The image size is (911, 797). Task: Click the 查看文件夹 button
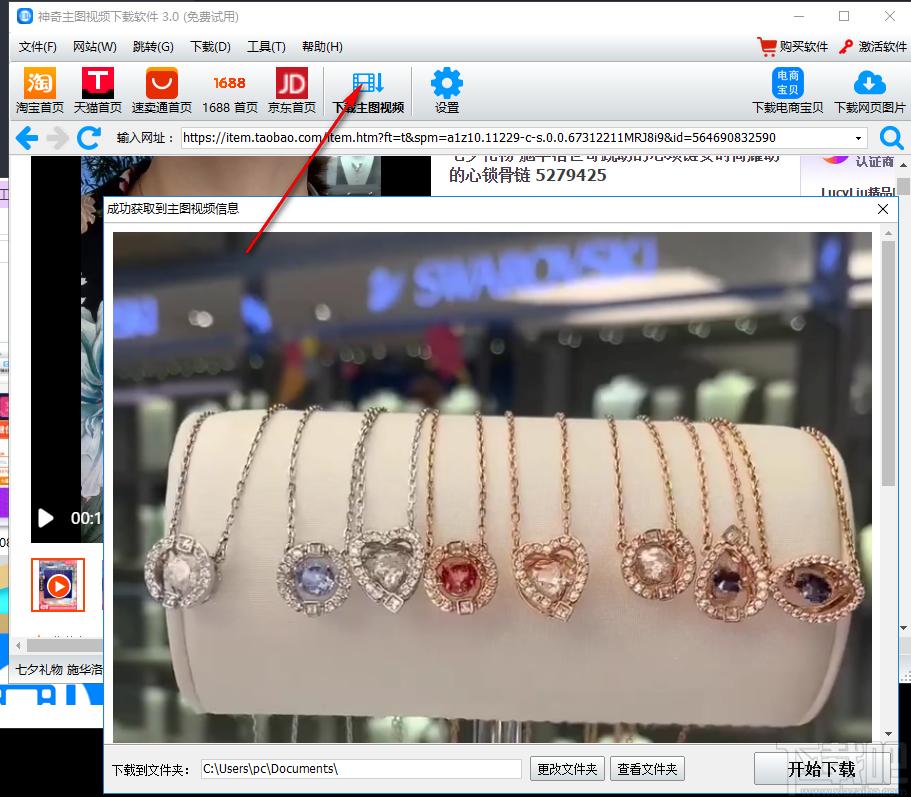(x=647, y=769)
